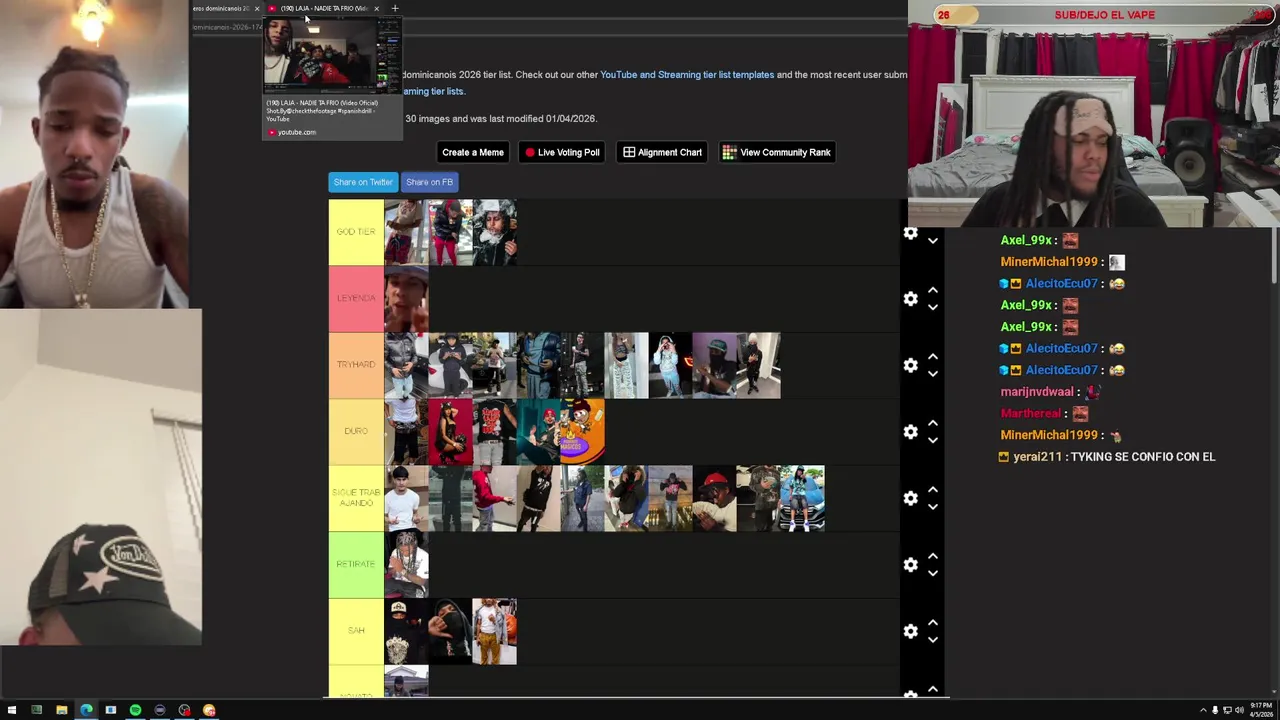1280x720 pixels.
Task: Select the blue car image in SIGUE TRABAJANDO row
Action: point(802,498)
